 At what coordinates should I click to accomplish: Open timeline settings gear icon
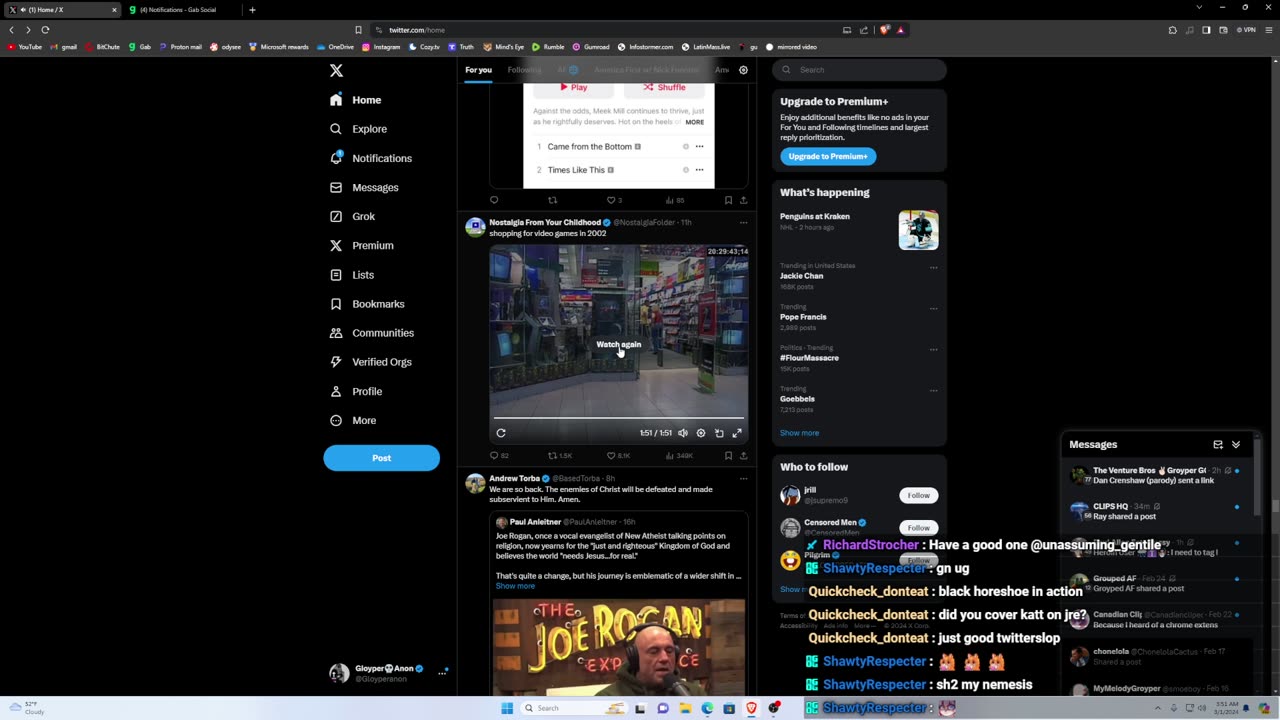point(743,70)
